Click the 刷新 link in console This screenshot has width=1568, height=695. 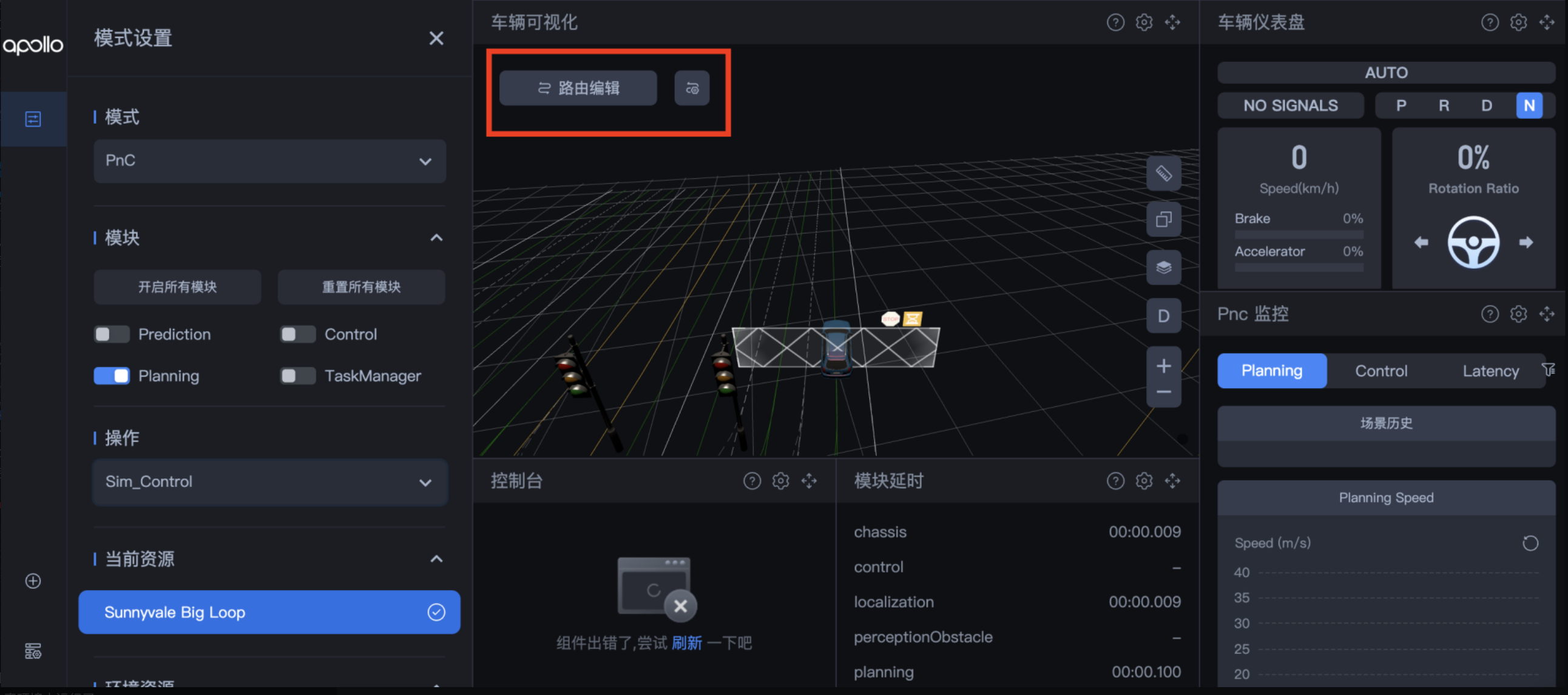click(x=687, y=643)
